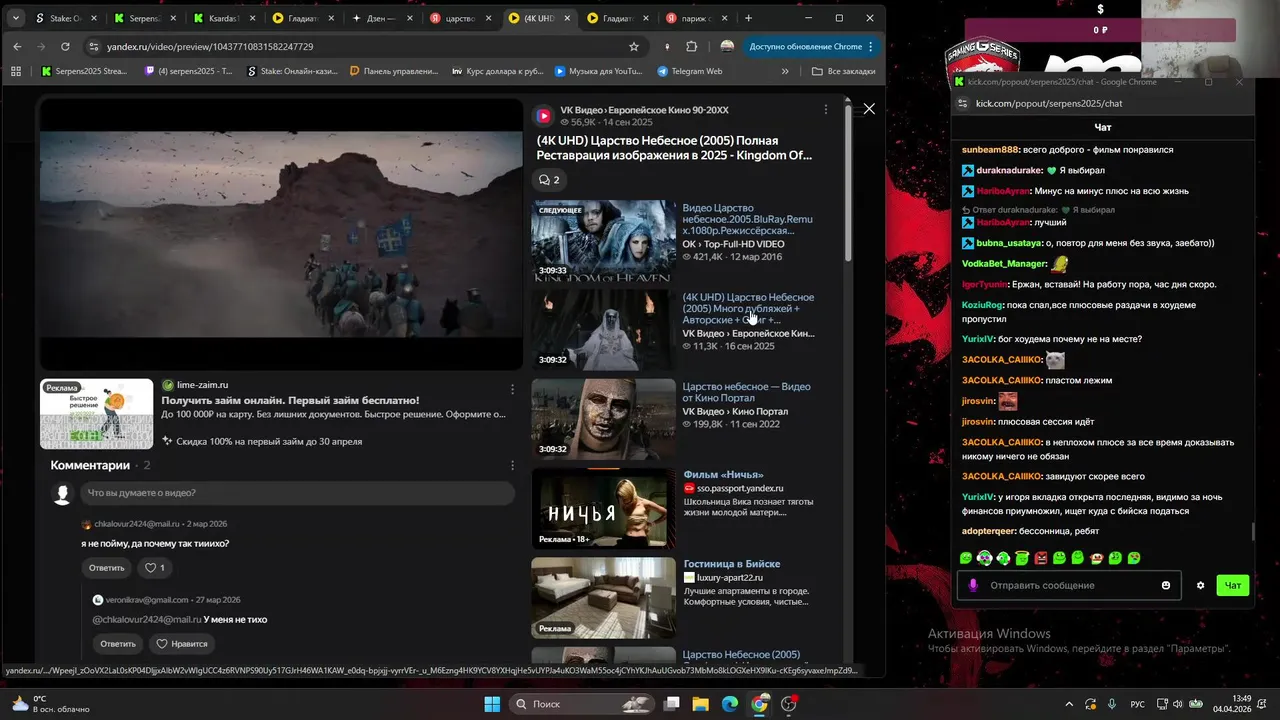Open the video options three-dot menu
1280x720 pixels.
point(825,109)
